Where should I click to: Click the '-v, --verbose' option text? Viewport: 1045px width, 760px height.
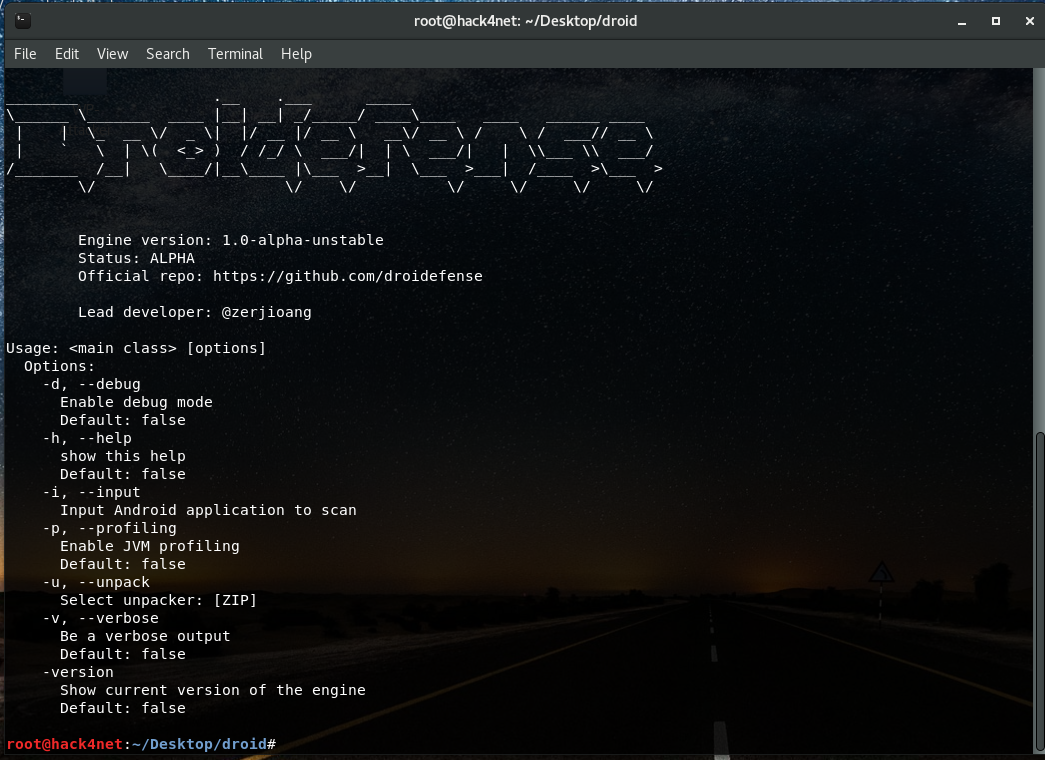[x=101, y=618]
